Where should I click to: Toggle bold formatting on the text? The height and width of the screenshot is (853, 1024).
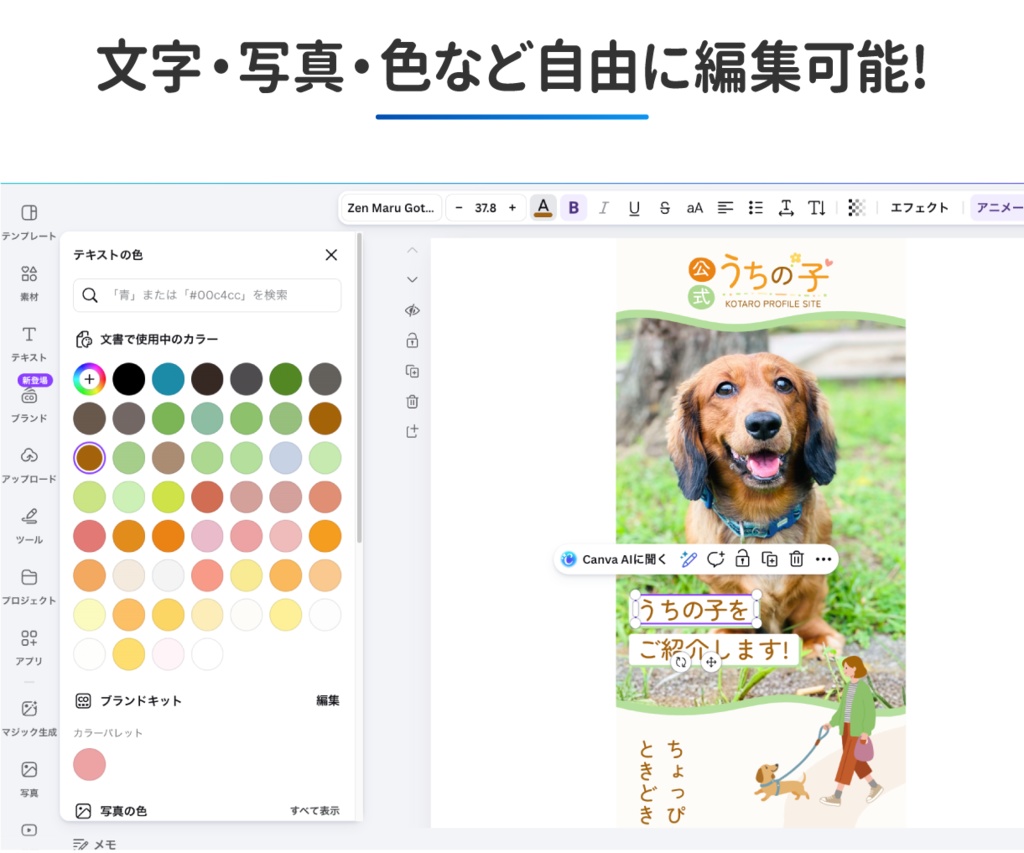tap(573, 207)
